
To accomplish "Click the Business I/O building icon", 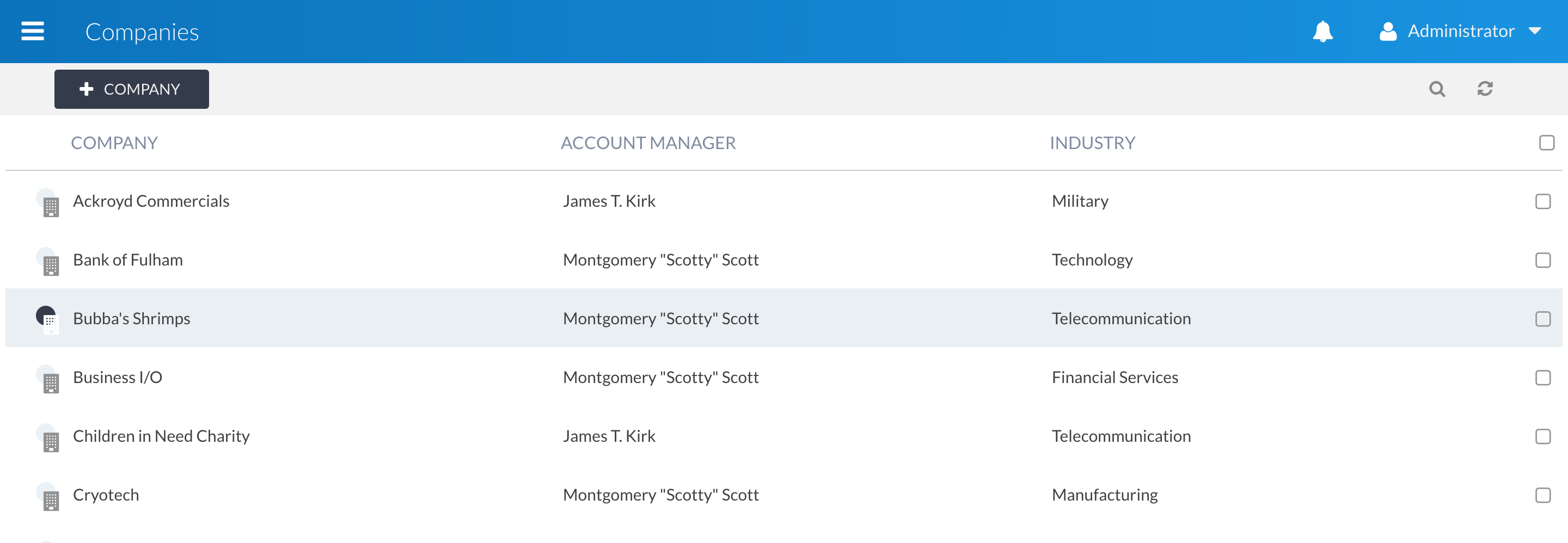I will click(x=48, y=379).
